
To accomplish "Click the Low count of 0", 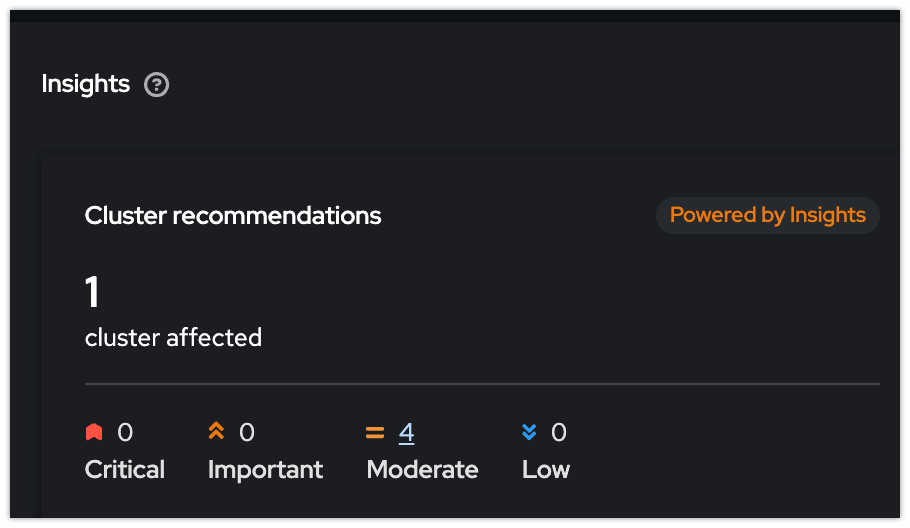I will tap(559, 432).
